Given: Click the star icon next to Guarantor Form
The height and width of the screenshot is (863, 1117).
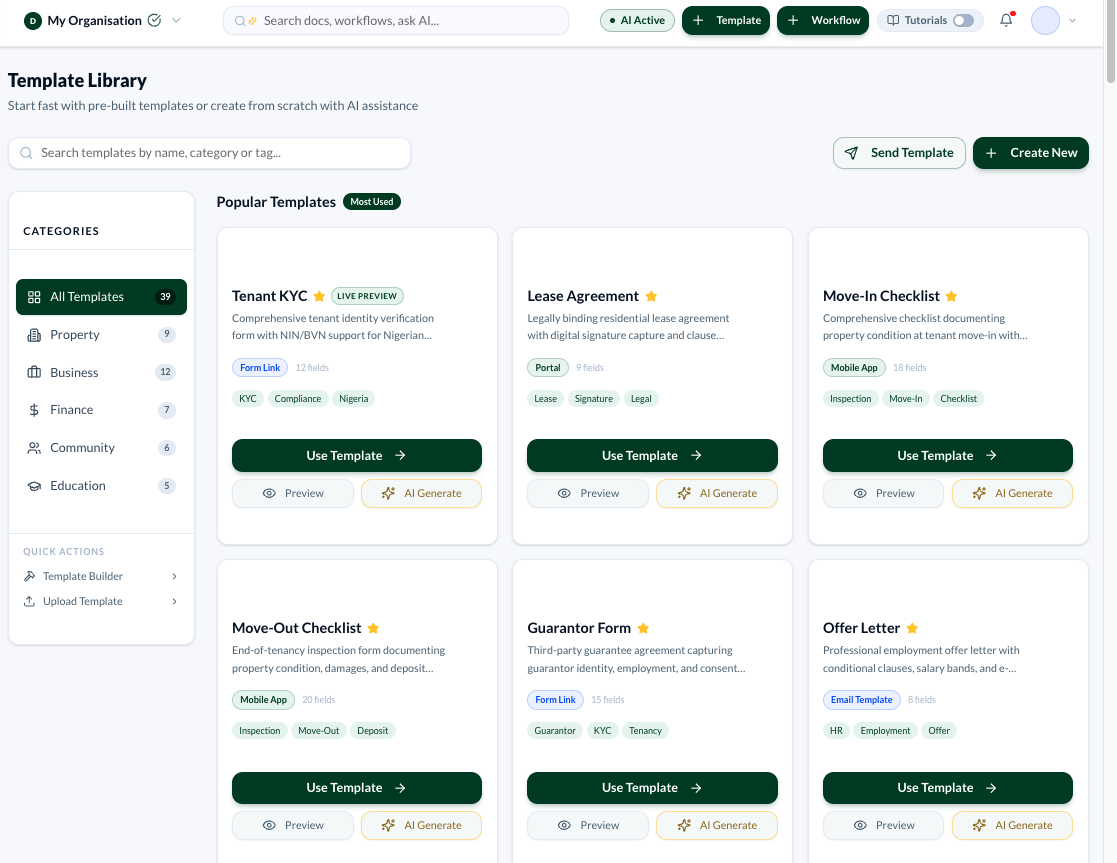Looking at the screenshot, I should click(x=643, y=628).
